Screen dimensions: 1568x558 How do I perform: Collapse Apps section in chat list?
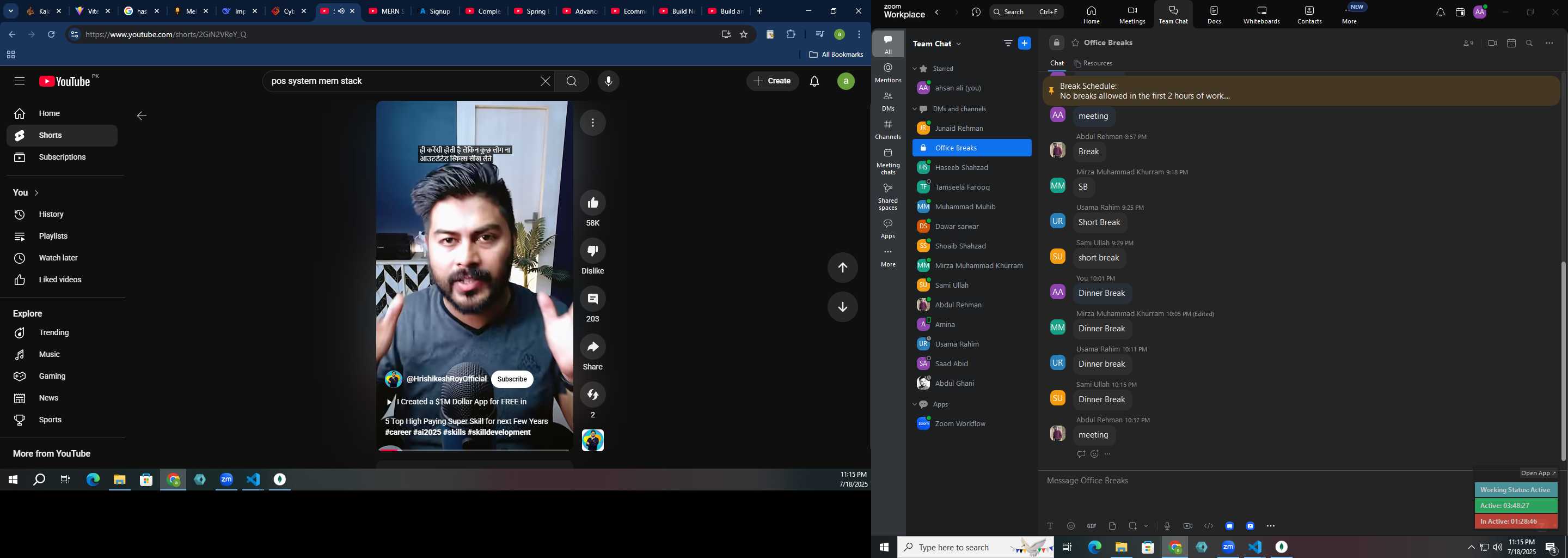pyautogui.click(x=914, y=404)
